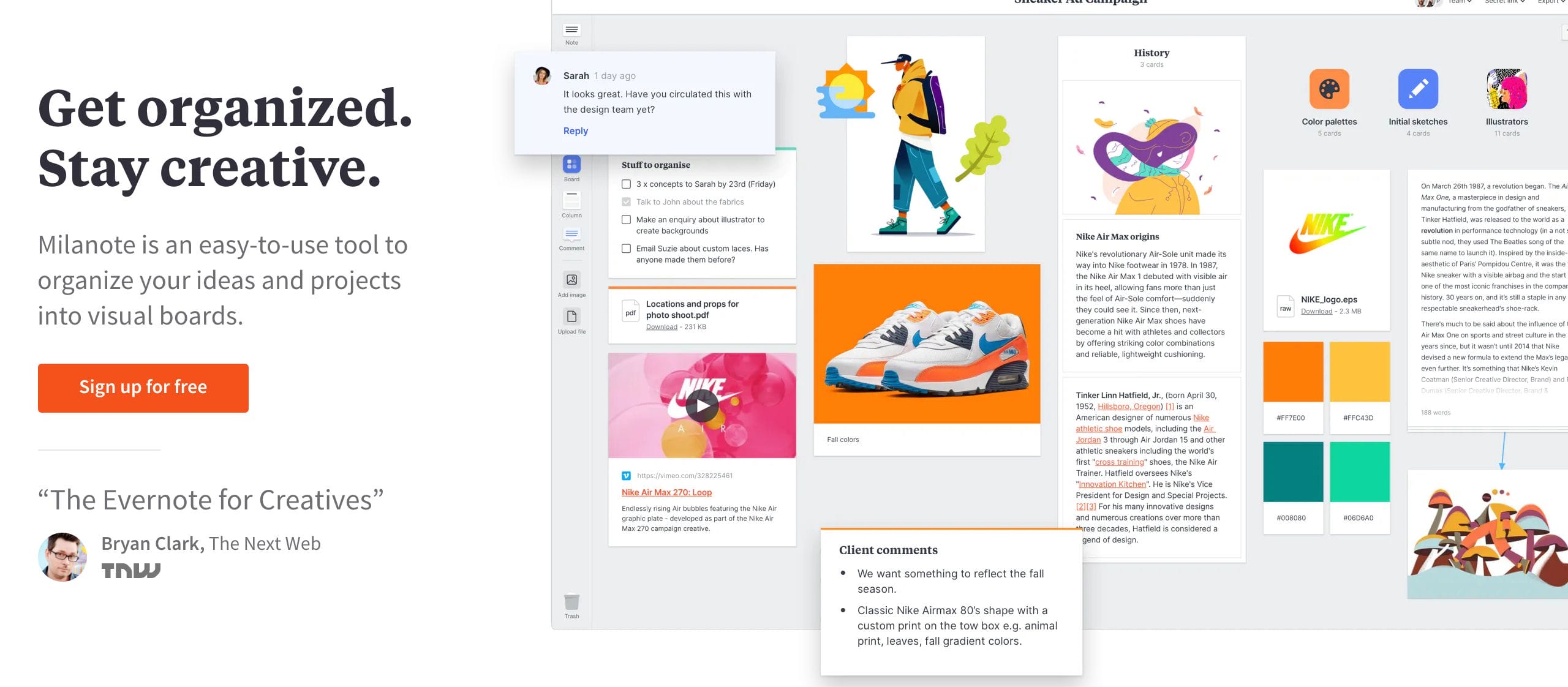1568x687 pixels.
Task: Select the #008080 teal color swatch
Action: pyautogui.click(x=1293, y=472)
